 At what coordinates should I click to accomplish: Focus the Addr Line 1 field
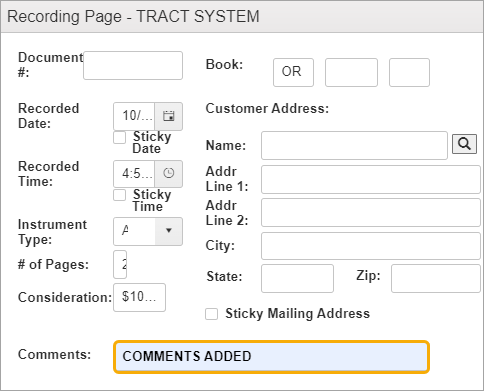coord(371,179)
